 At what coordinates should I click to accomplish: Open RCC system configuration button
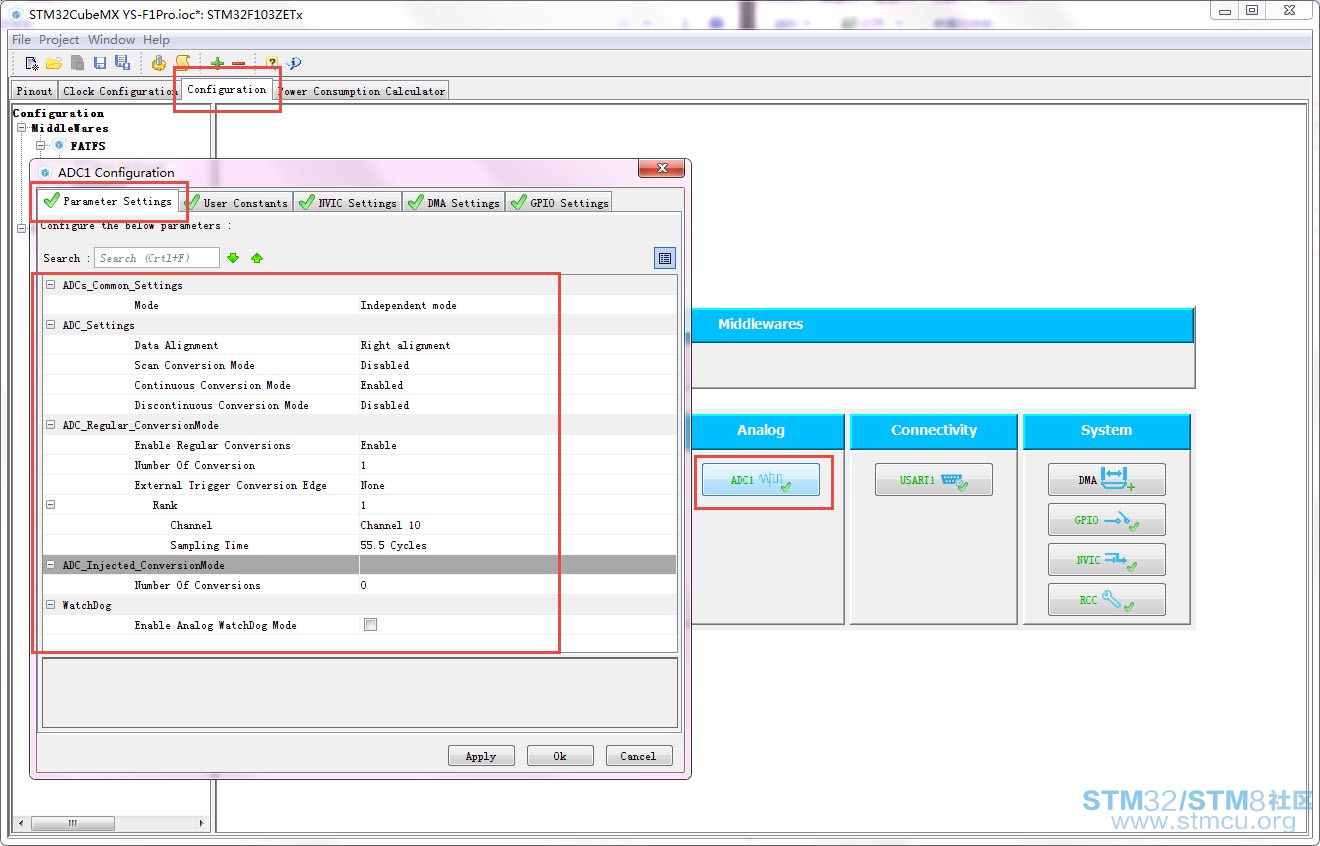tap(1106, 600)
